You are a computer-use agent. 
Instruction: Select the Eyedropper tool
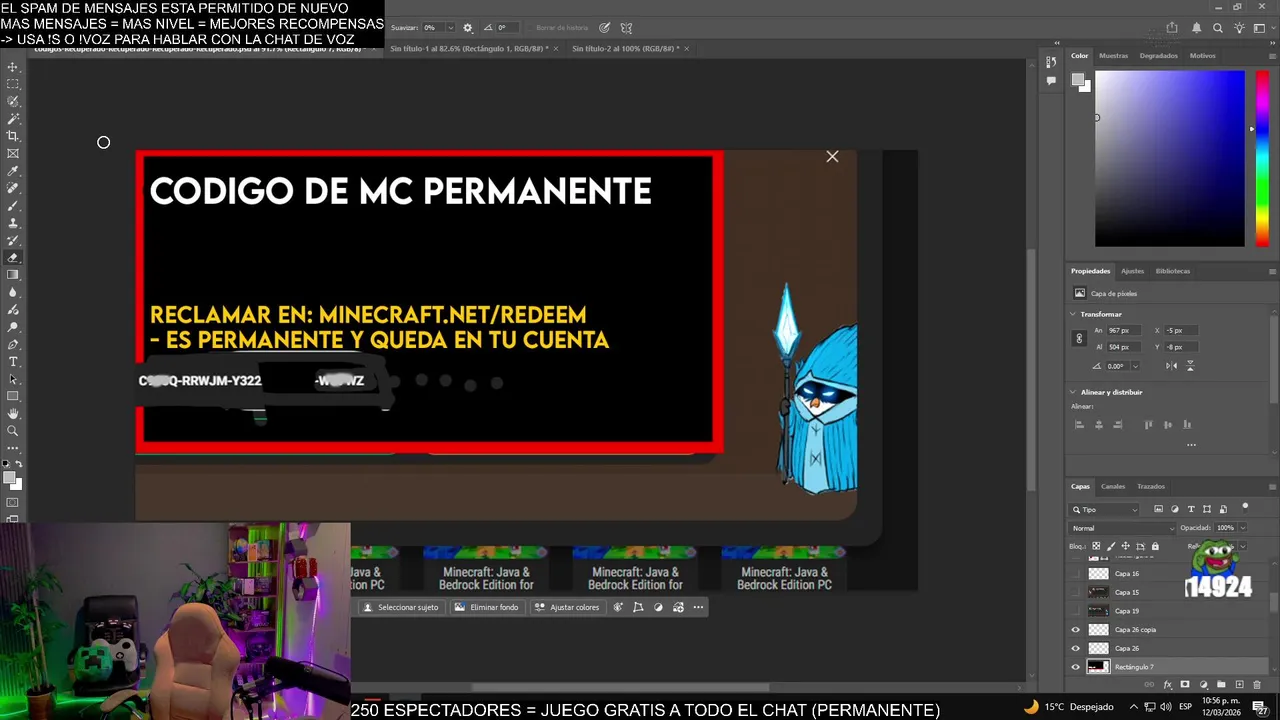click(13, 171)
